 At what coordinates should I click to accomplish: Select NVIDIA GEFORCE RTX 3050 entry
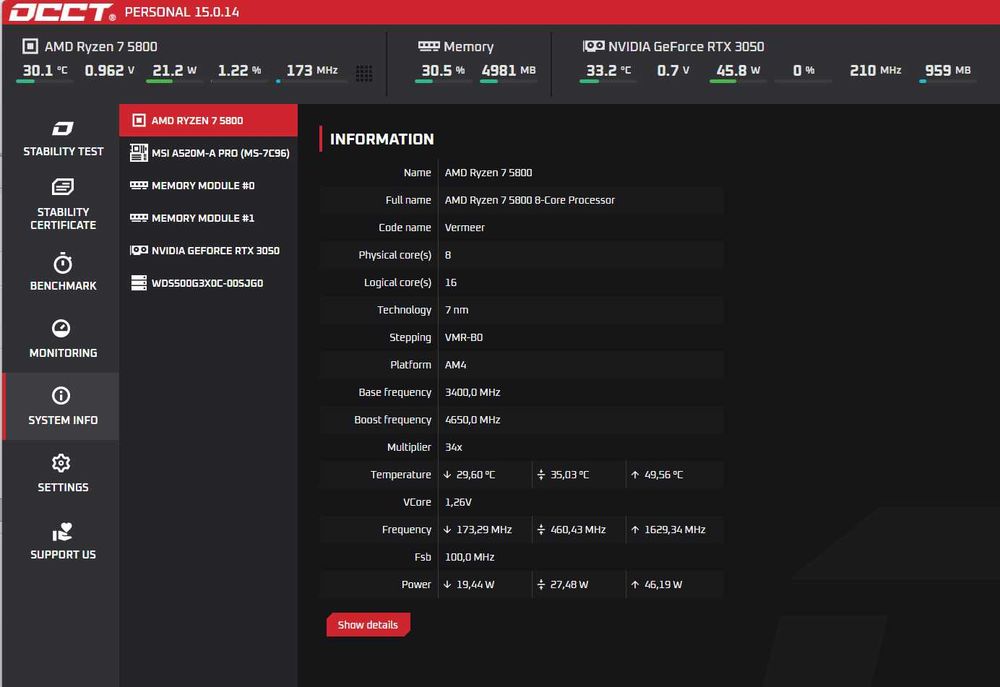209,250
